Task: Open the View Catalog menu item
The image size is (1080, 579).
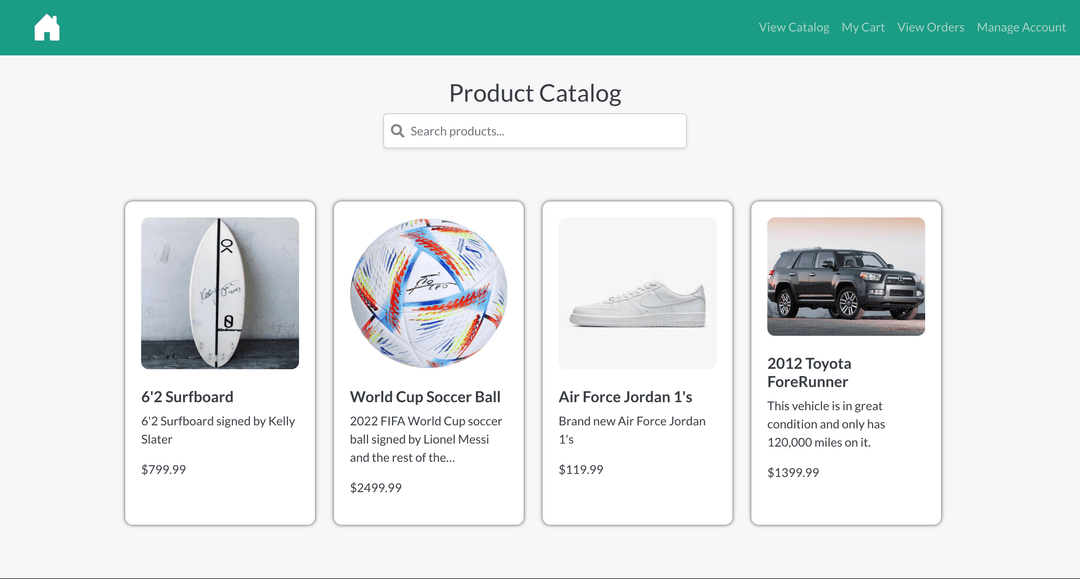Action: pos(793,28)
